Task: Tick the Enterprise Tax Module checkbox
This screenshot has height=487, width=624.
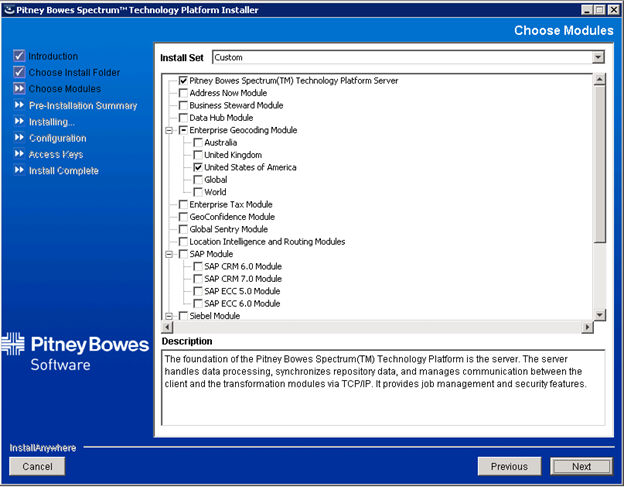Action: [183, 205]
